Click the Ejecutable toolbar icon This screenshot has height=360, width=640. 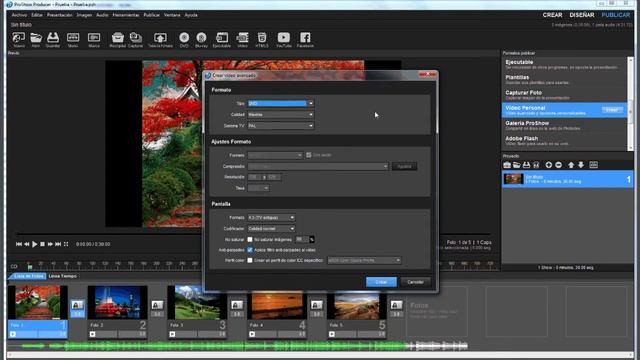222,39
